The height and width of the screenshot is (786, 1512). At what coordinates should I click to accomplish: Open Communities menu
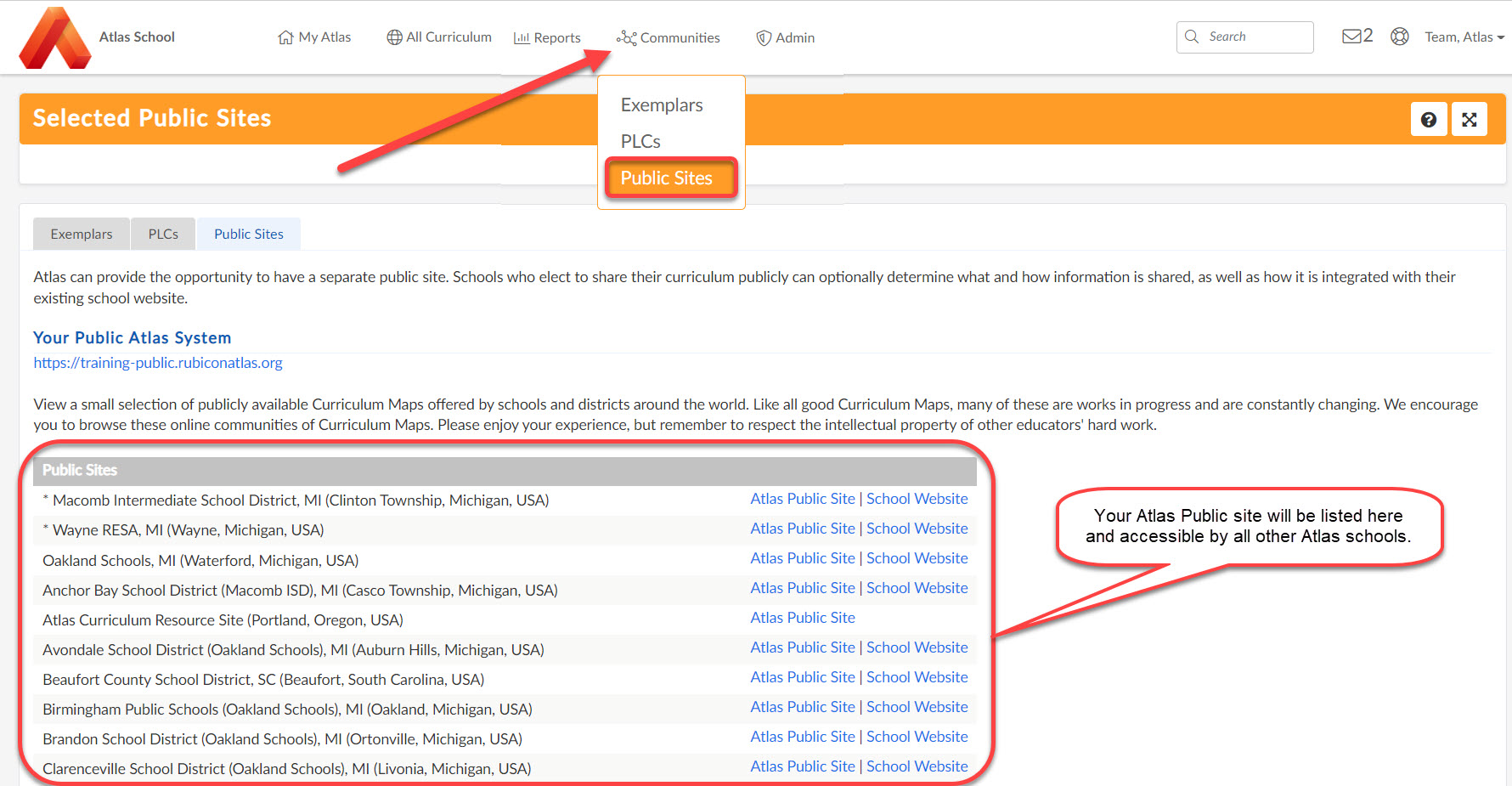[669, 37]
